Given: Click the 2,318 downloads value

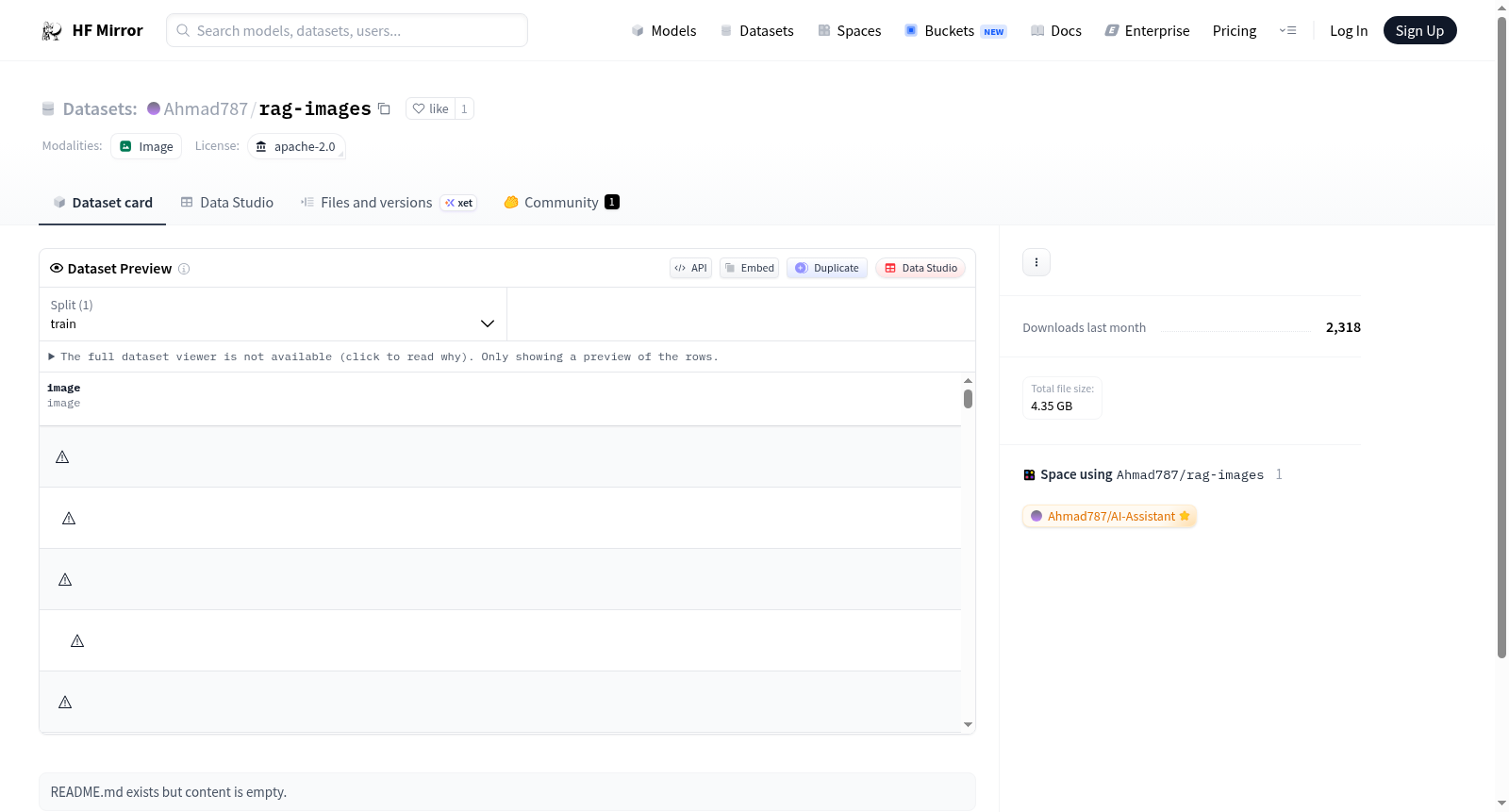Looking at the screenshot, I should pos(1343,327).
